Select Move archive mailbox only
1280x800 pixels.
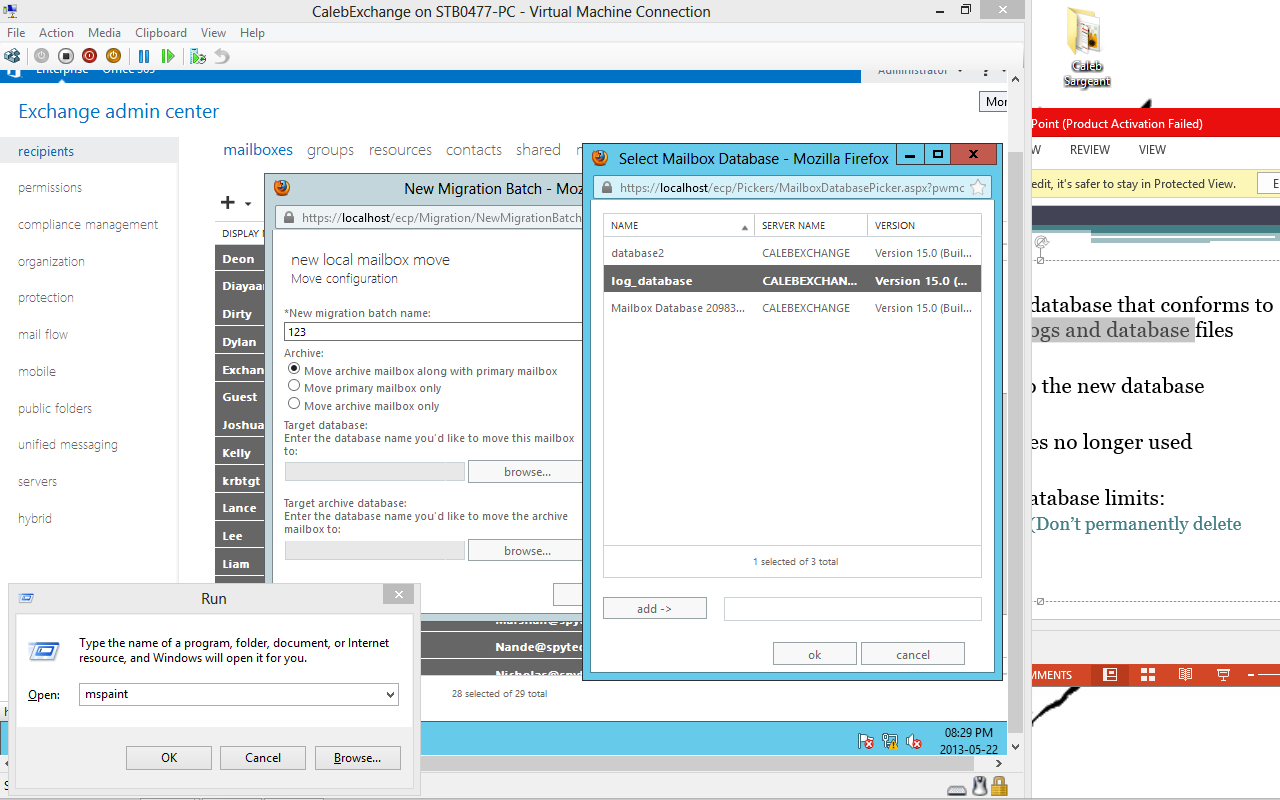[294, 404]
